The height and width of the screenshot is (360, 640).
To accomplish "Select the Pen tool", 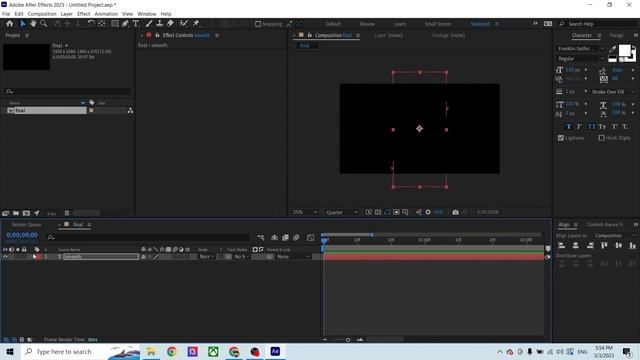I will 125,24.
